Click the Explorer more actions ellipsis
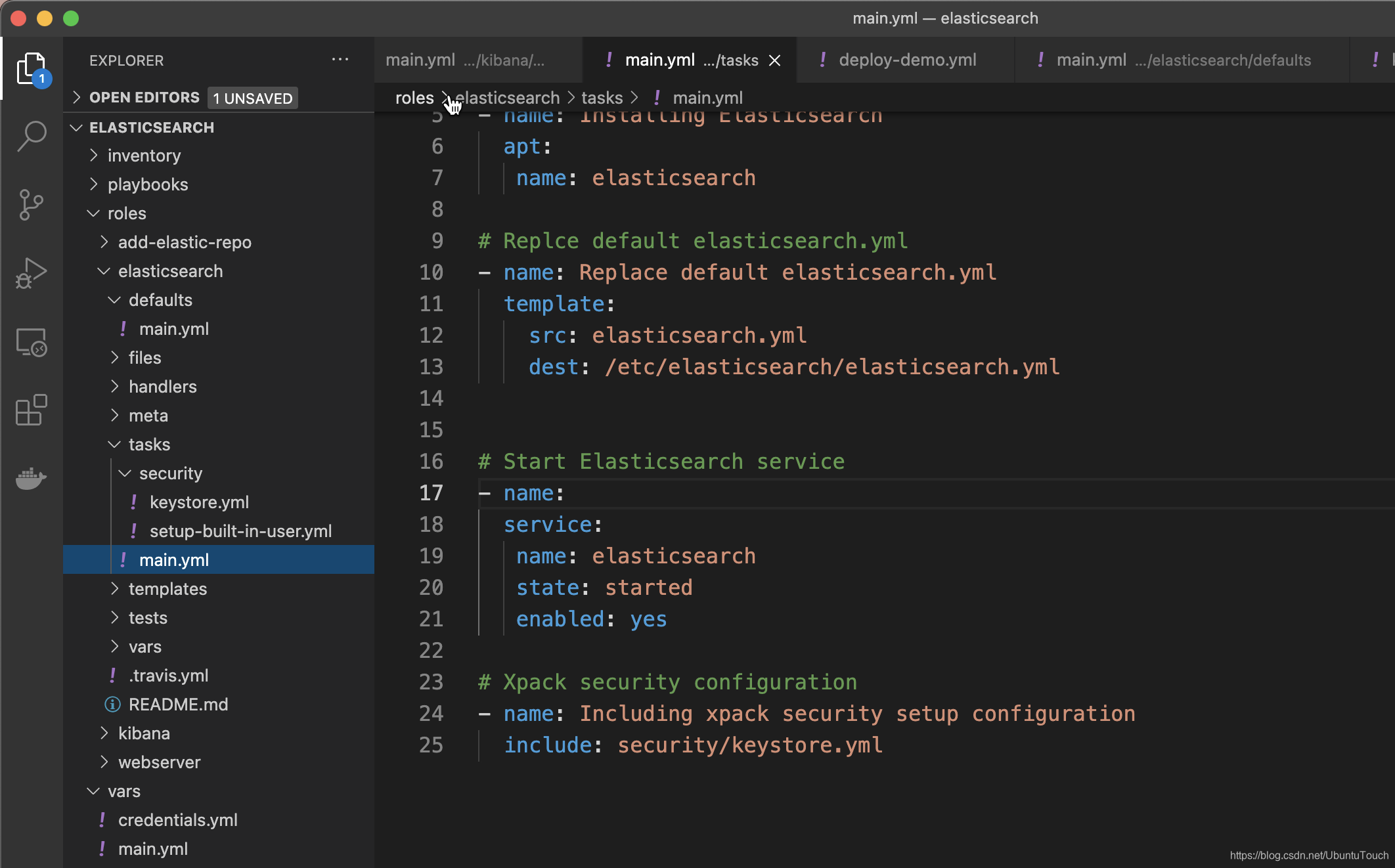Viewport: 1395px width, 868px height. point(340,60)
